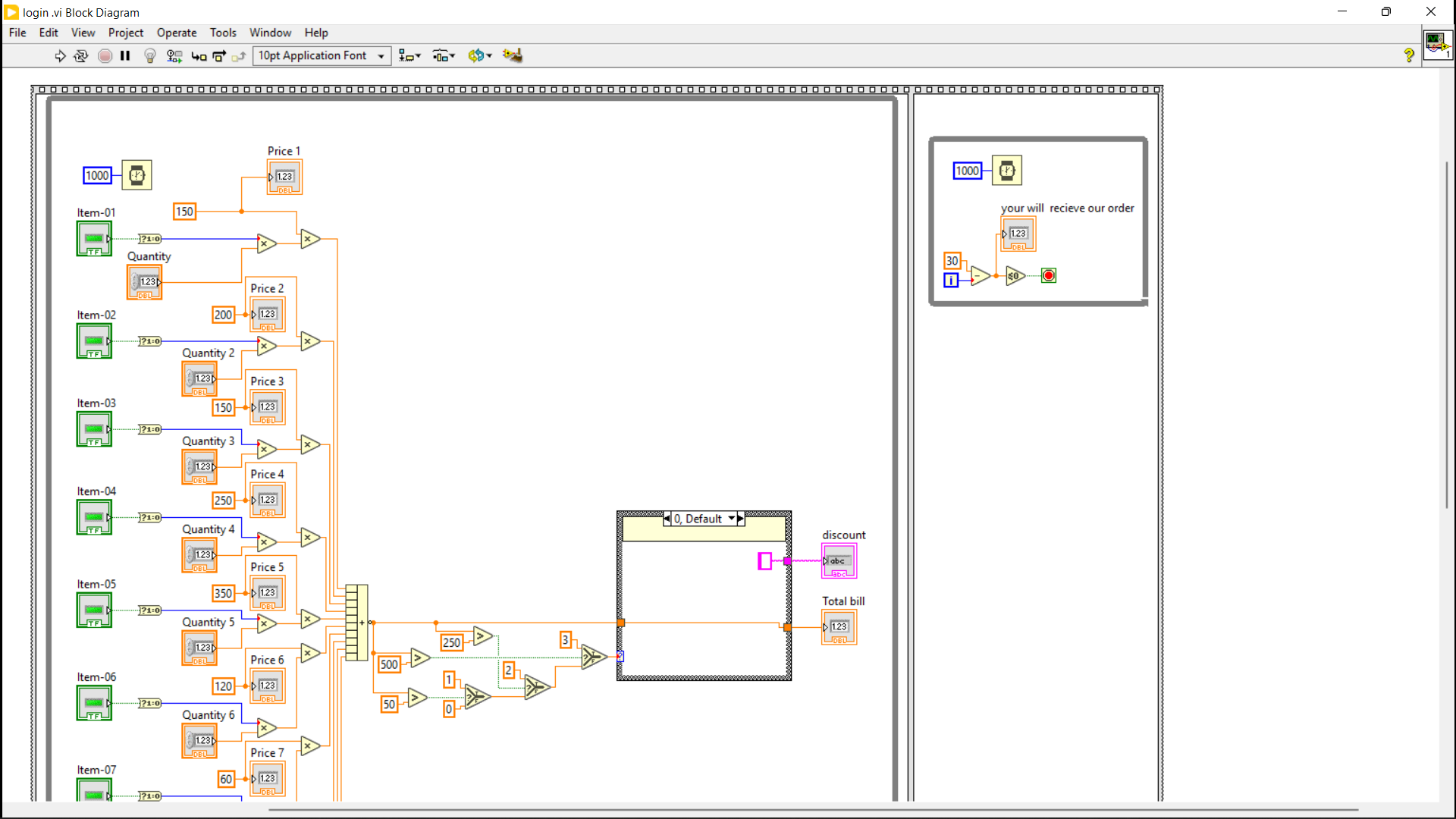Screen dimensions: 1456x819
Task: Enable Highlight Execution light bulb
Action: point(149,55)
